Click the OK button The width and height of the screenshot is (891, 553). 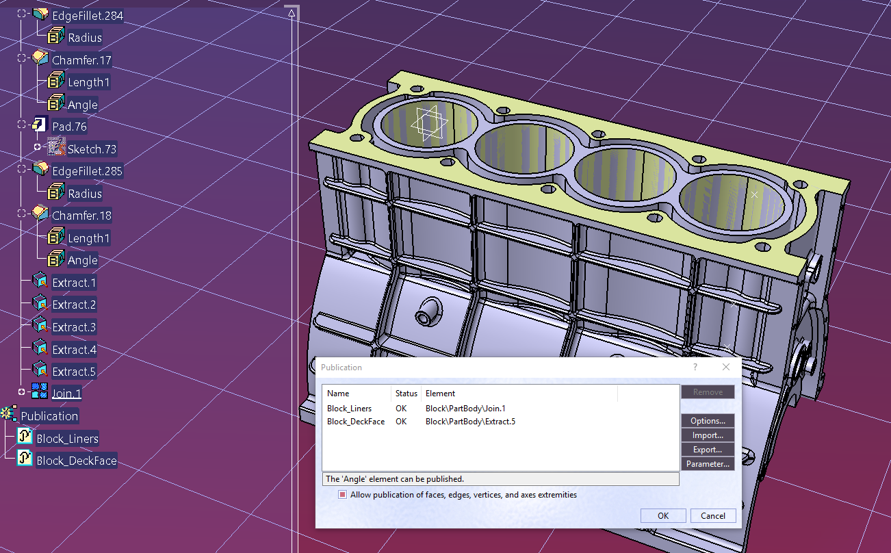[x=662, y=516]
